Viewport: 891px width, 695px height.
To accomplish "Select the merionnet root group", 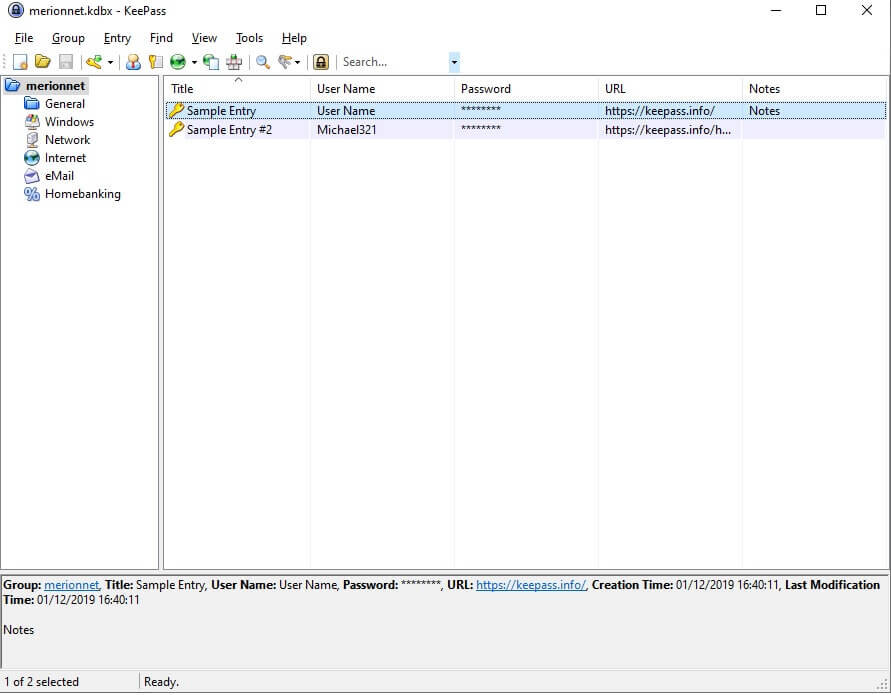I will (55, 86).
